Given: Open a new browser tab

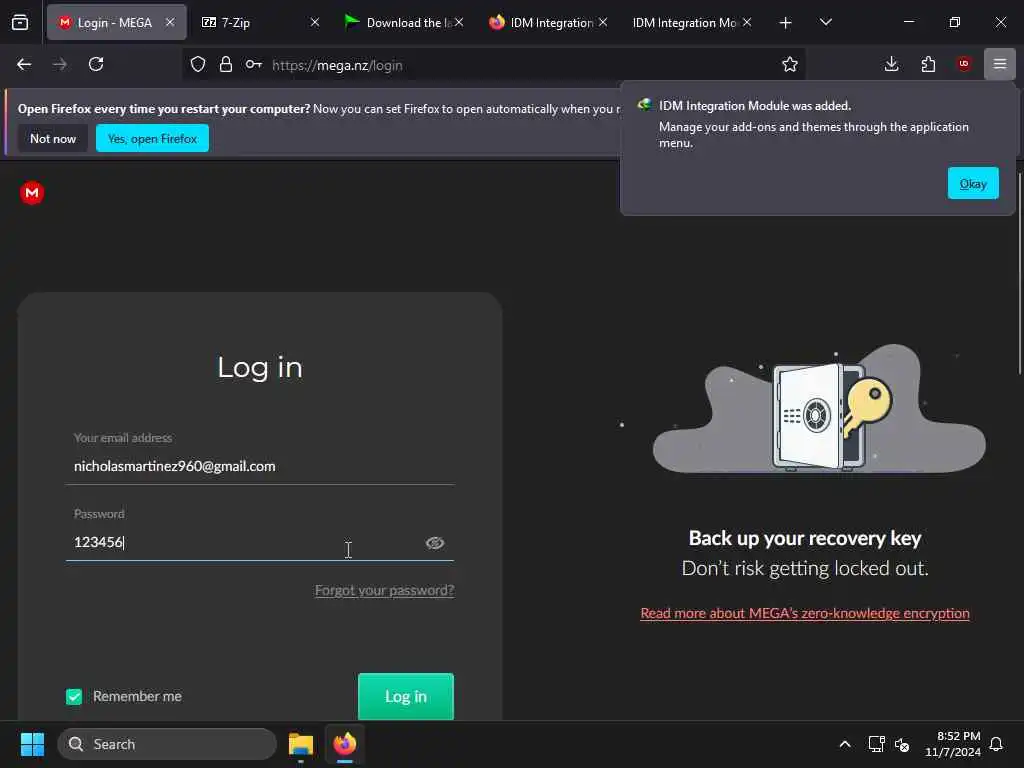Looking at the screenshot, I should pyautogui.click(x=786, y=23).
